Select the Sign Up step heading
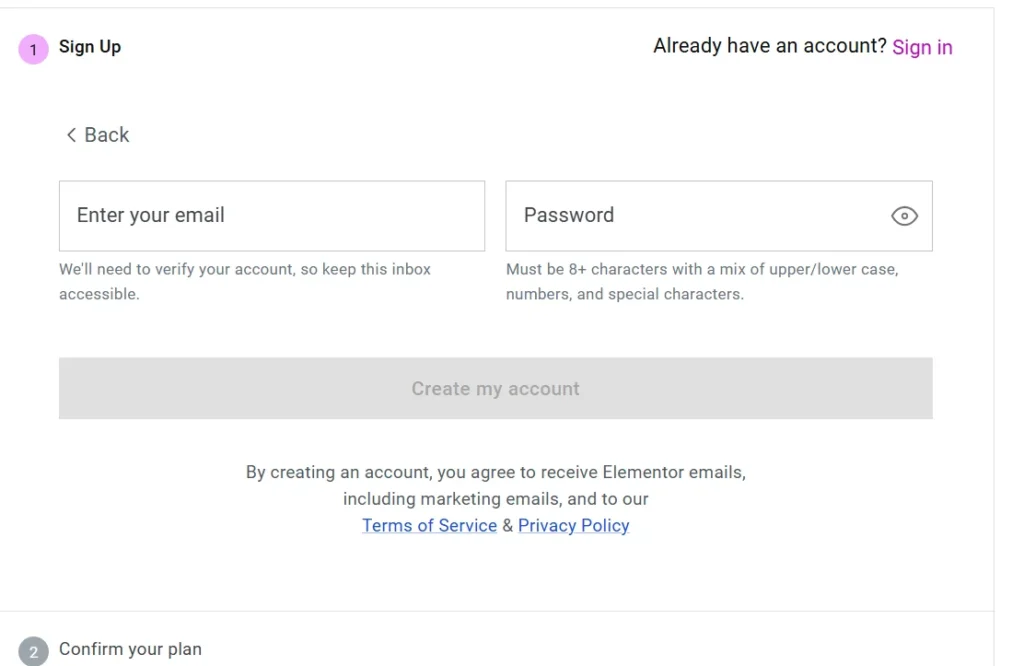This screenshot has height=666, width=1024. point(90,47)
